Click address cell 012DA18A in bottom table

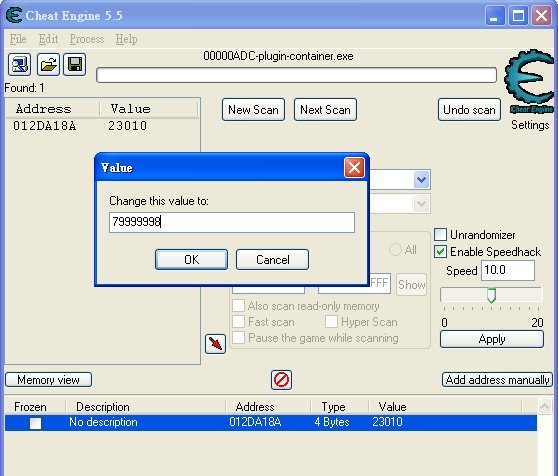255,422
